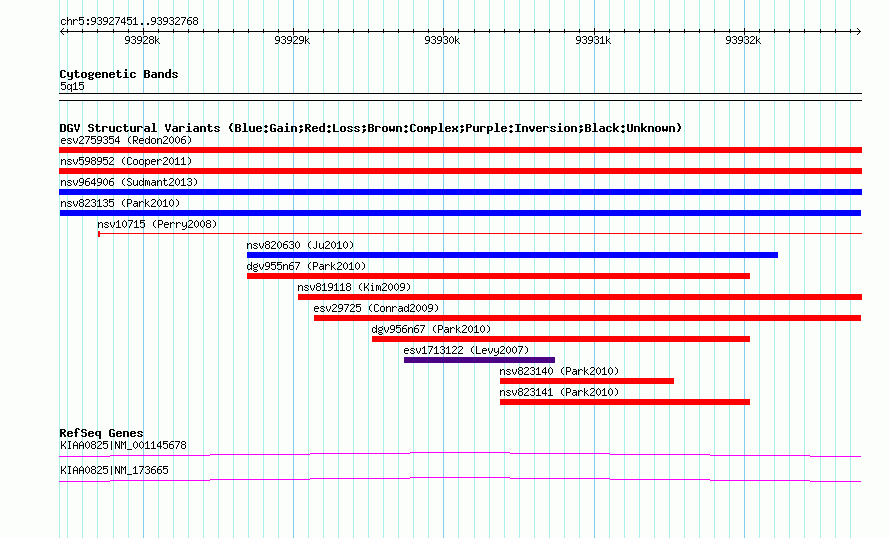The image size is (890, 538).
Task: Select the nsv598952 (Cooper2011) red bar
Action: [460, 171]
